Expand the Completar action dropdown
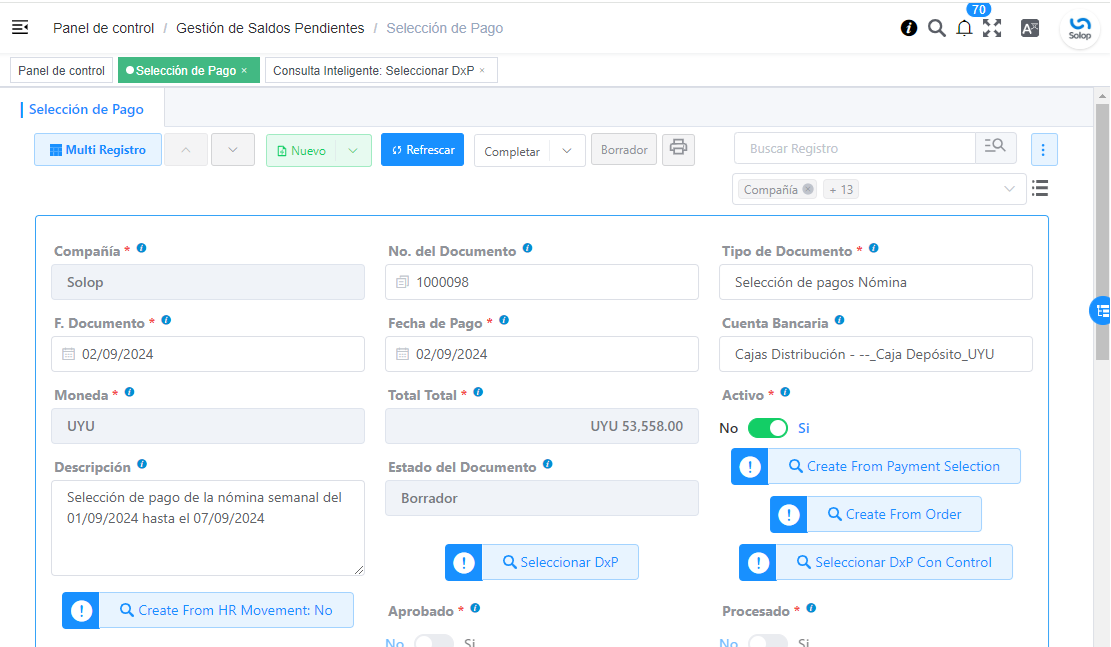The image size is (1111, 647). pyautogui.click(x=567, y=151)
